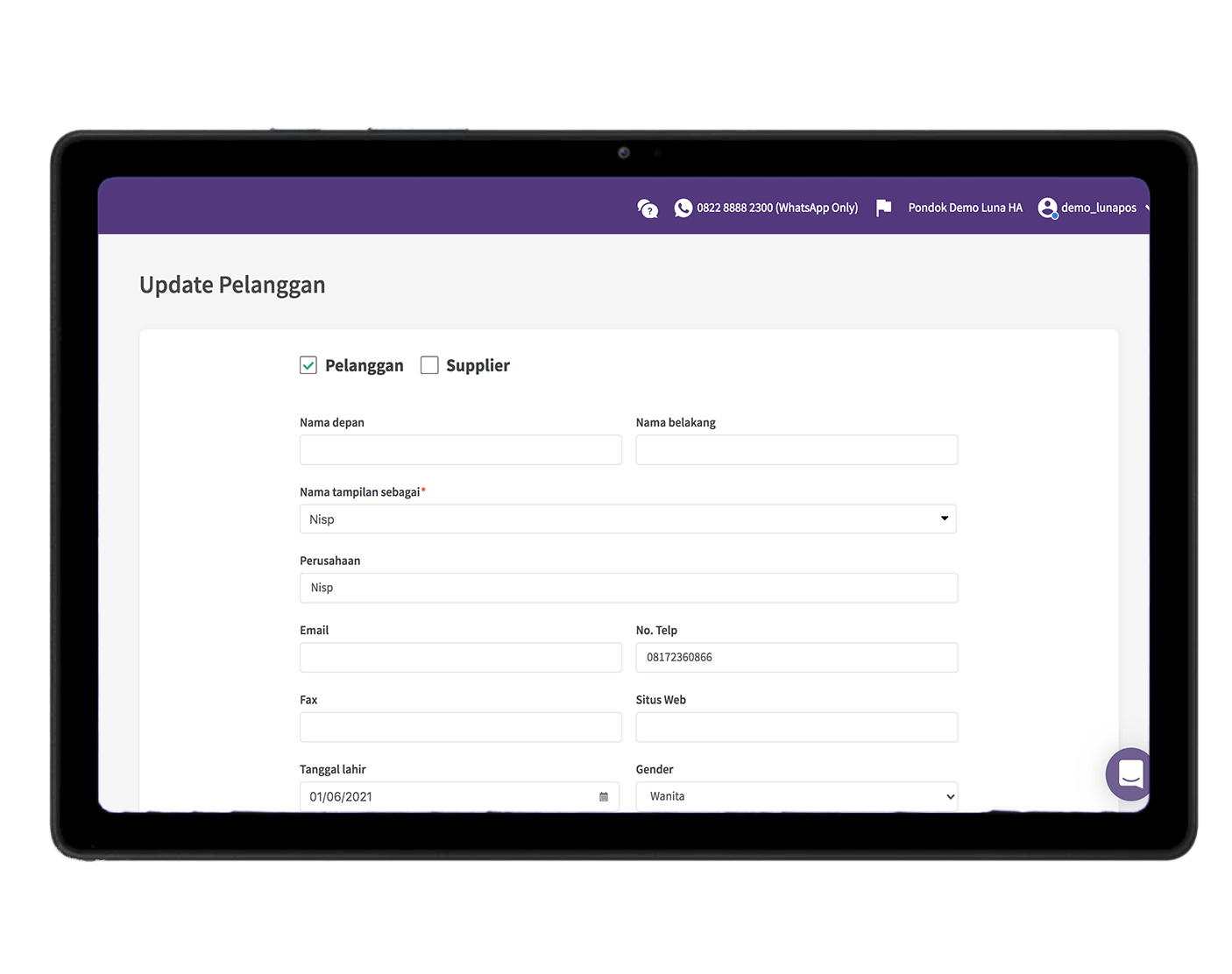The width and height of the screenshot is (1232, 974).
Task: Open the live chat widget bubble
Action: 1129,774
